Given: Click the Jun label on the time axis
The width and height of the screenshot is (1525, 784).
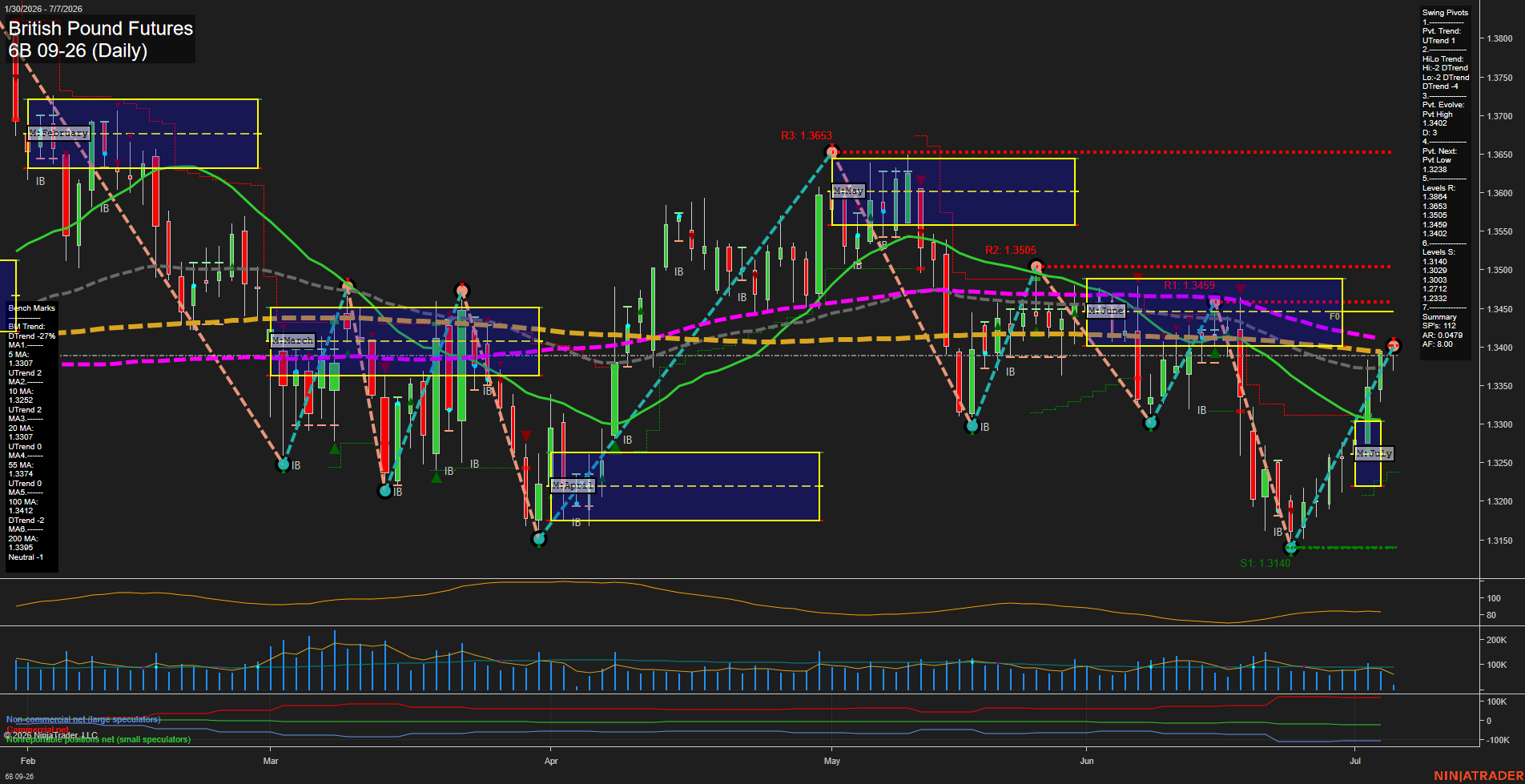Looking at the screenshot, I should click(x=1087, y=761).
